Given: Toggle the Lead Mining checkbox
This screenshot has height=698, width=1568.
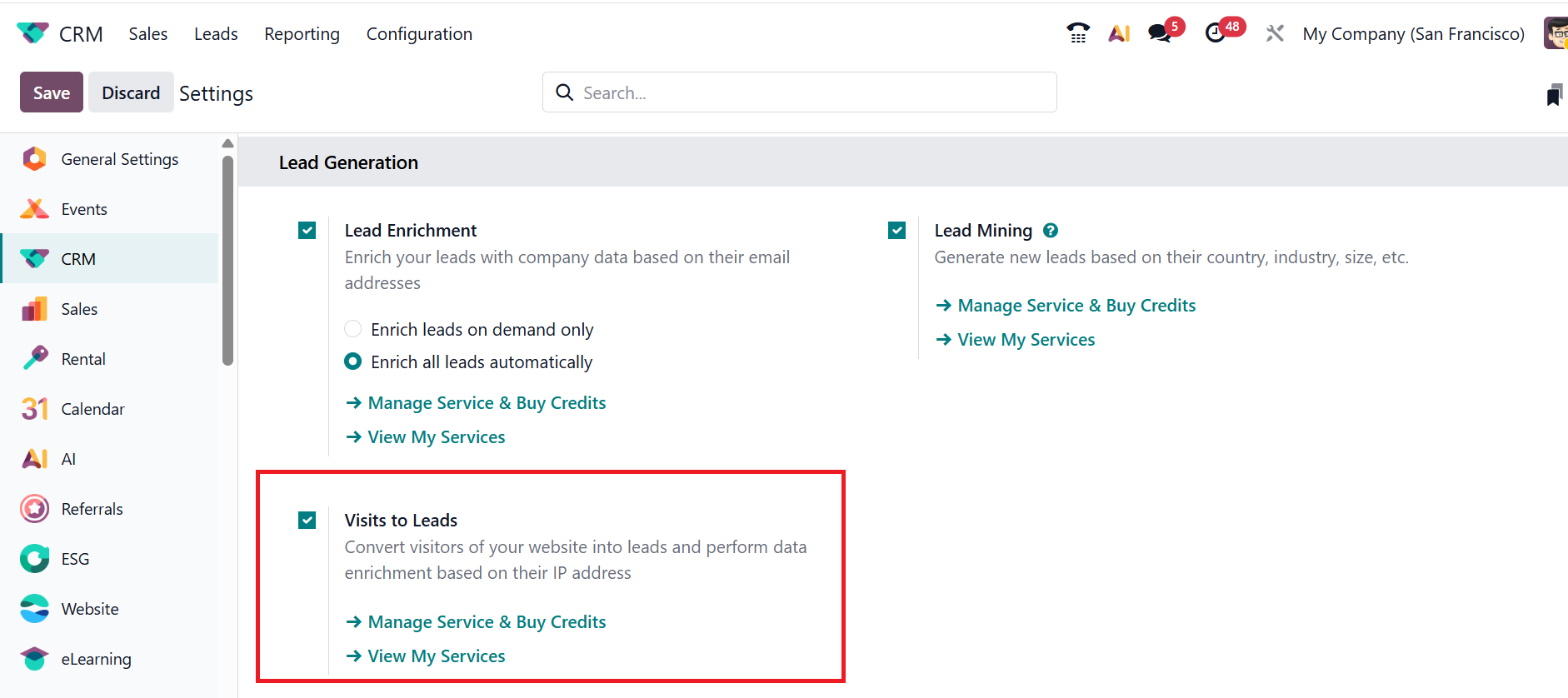Looking at the screenshot, I should [897, 231].
